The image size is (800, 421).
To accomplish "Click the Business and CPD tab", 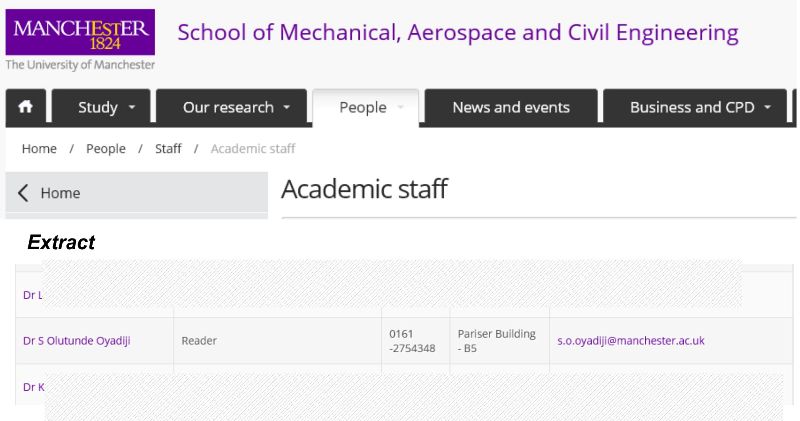I will pyautogui.click(x=695, y=107).
